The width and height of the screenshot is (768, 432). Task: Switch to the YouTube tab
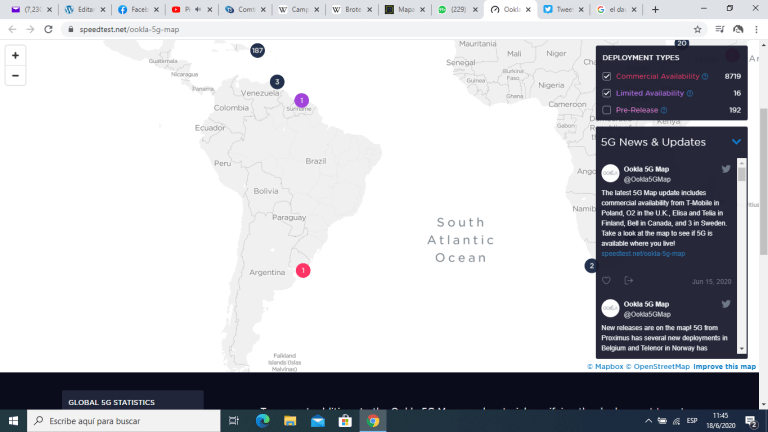pyautogui.click(x=191, y=9)
